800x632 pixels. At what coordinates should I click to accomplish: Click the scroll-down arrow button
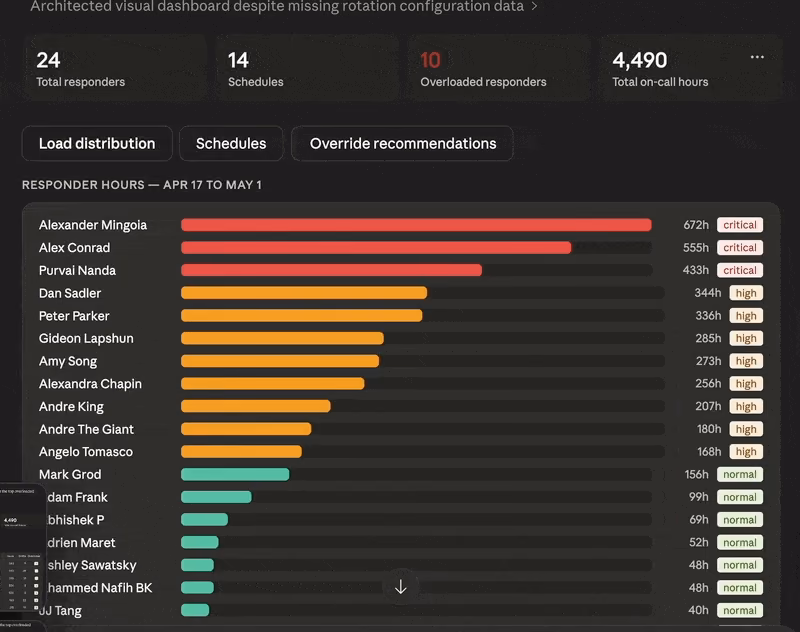pyautogui.click(x=401, y=587)
